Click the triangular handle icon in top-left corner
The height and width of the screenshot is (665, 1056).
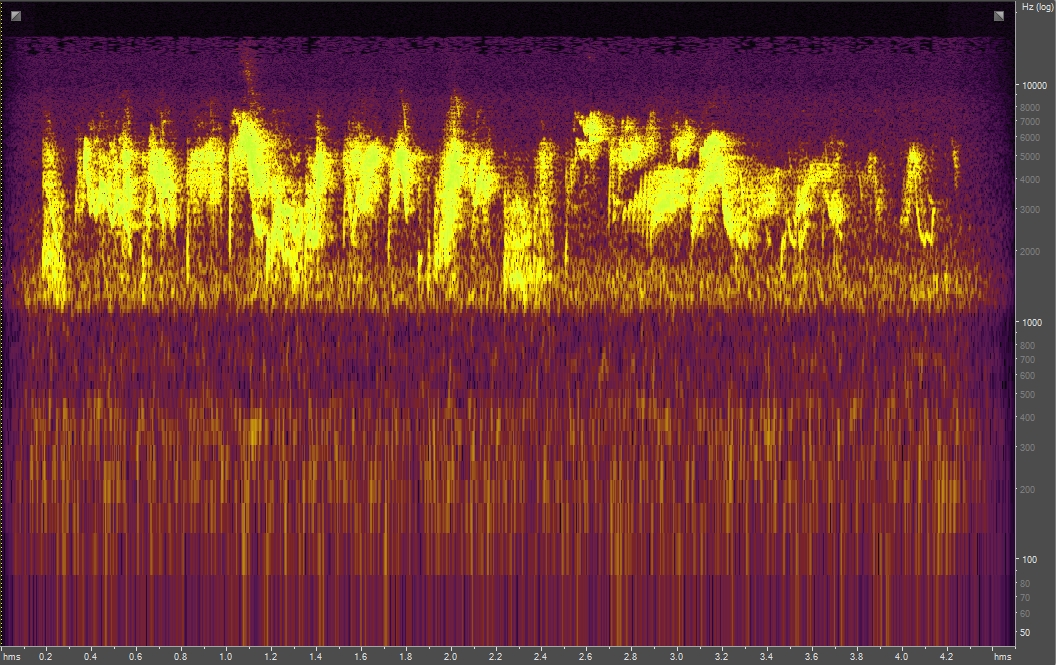[14, 16]
